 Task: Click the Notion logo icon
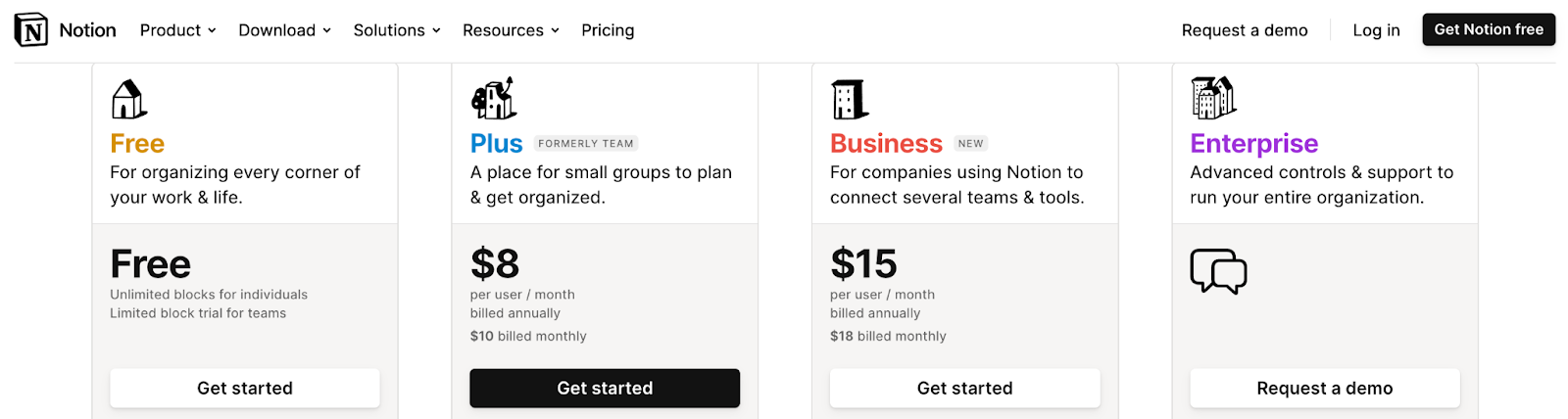click(31, 30)
